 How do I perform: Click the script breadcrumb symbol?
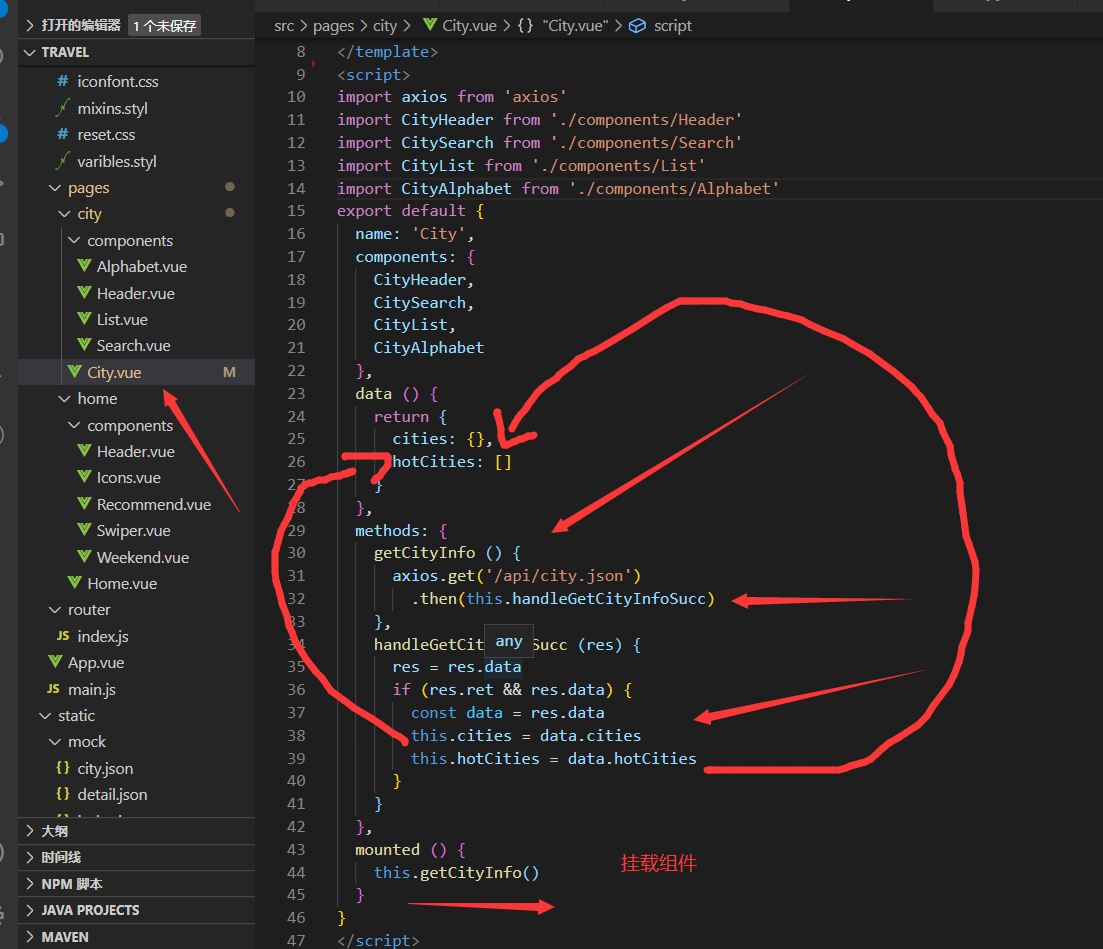click(x=672, y=26)
